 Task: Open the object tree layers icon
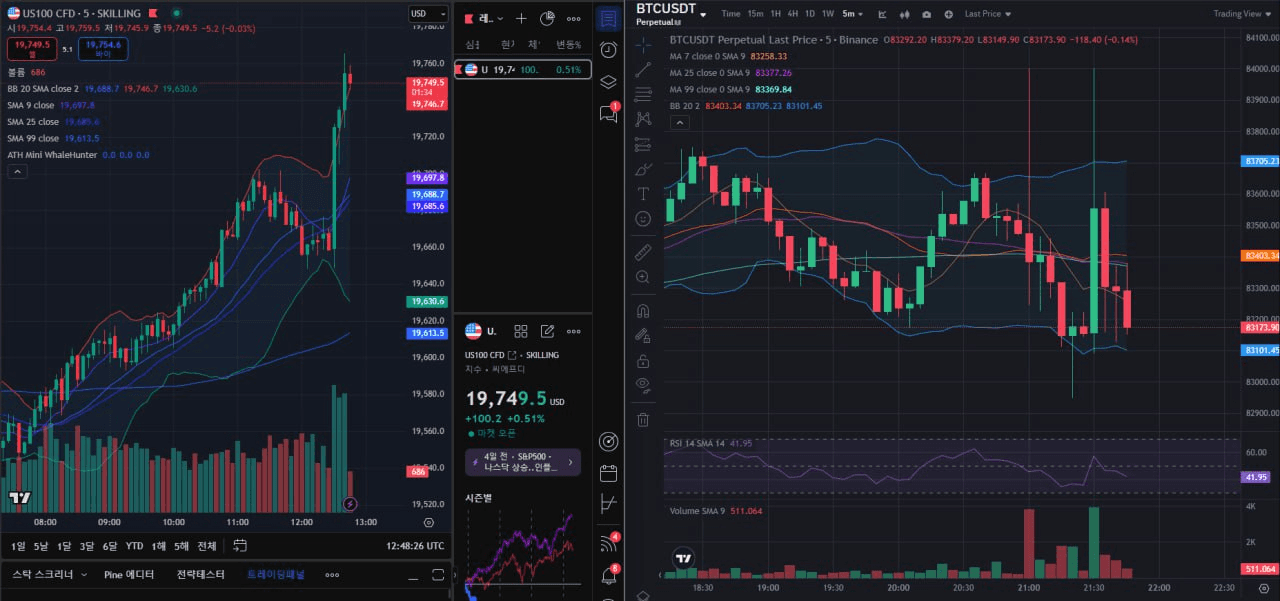point(608,81)
